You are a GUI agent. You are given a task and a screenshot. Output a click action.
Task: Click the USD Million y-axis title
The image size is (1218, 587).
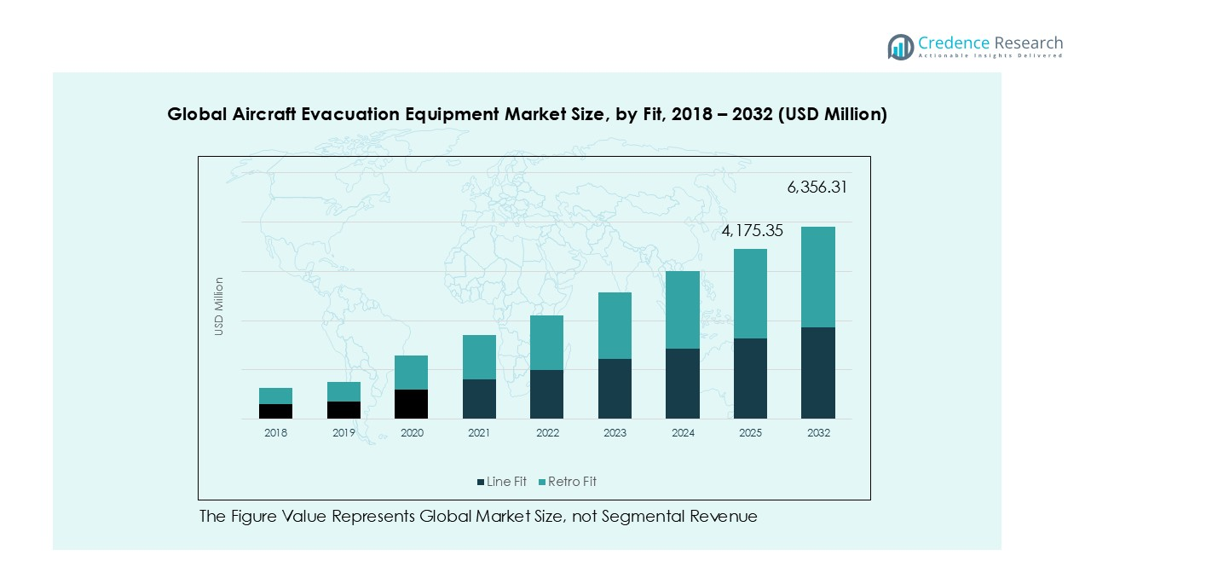(219, 306)
